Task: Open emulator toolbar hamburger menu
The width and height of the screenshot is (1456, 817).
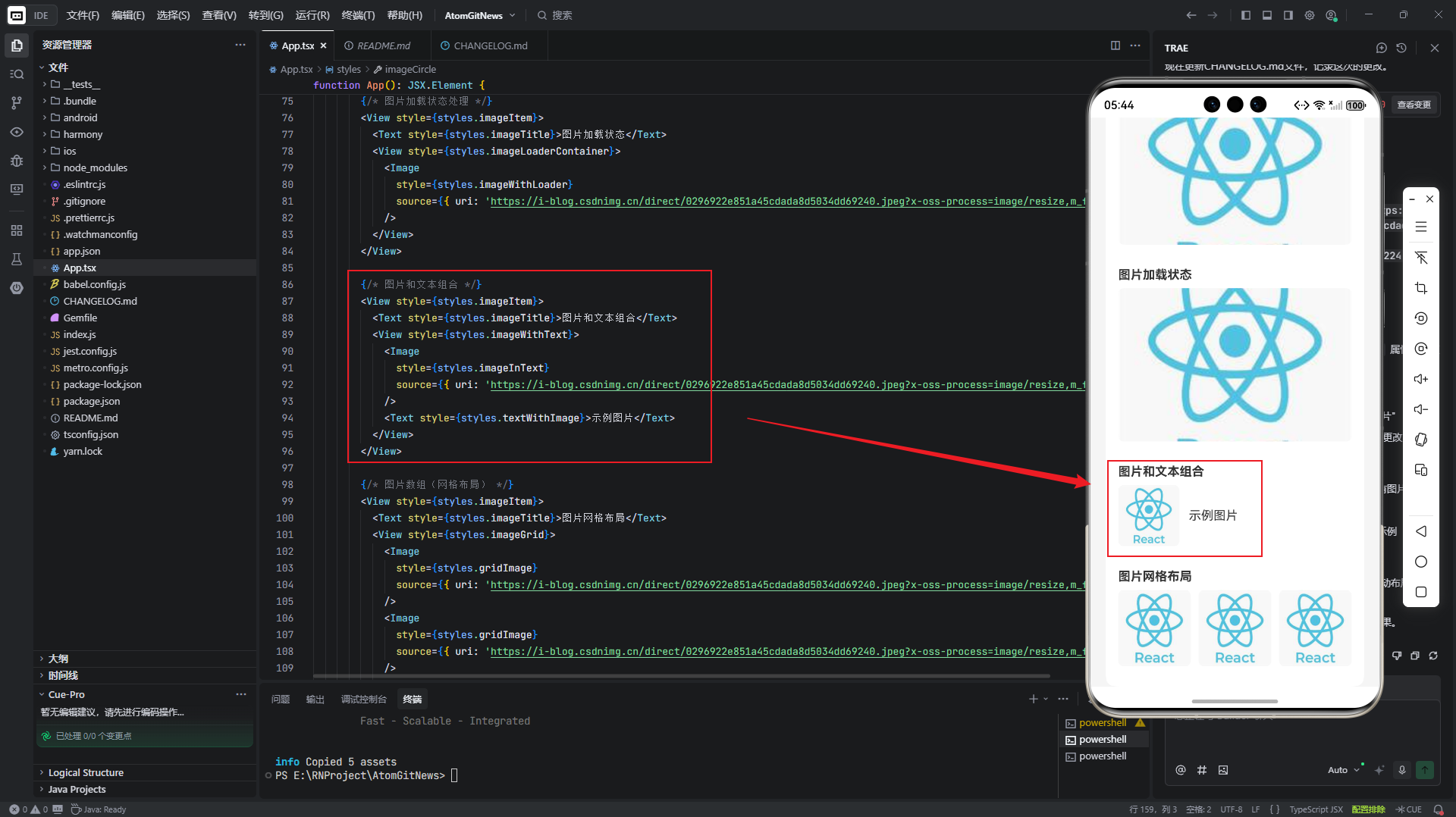Action: 1421,227
